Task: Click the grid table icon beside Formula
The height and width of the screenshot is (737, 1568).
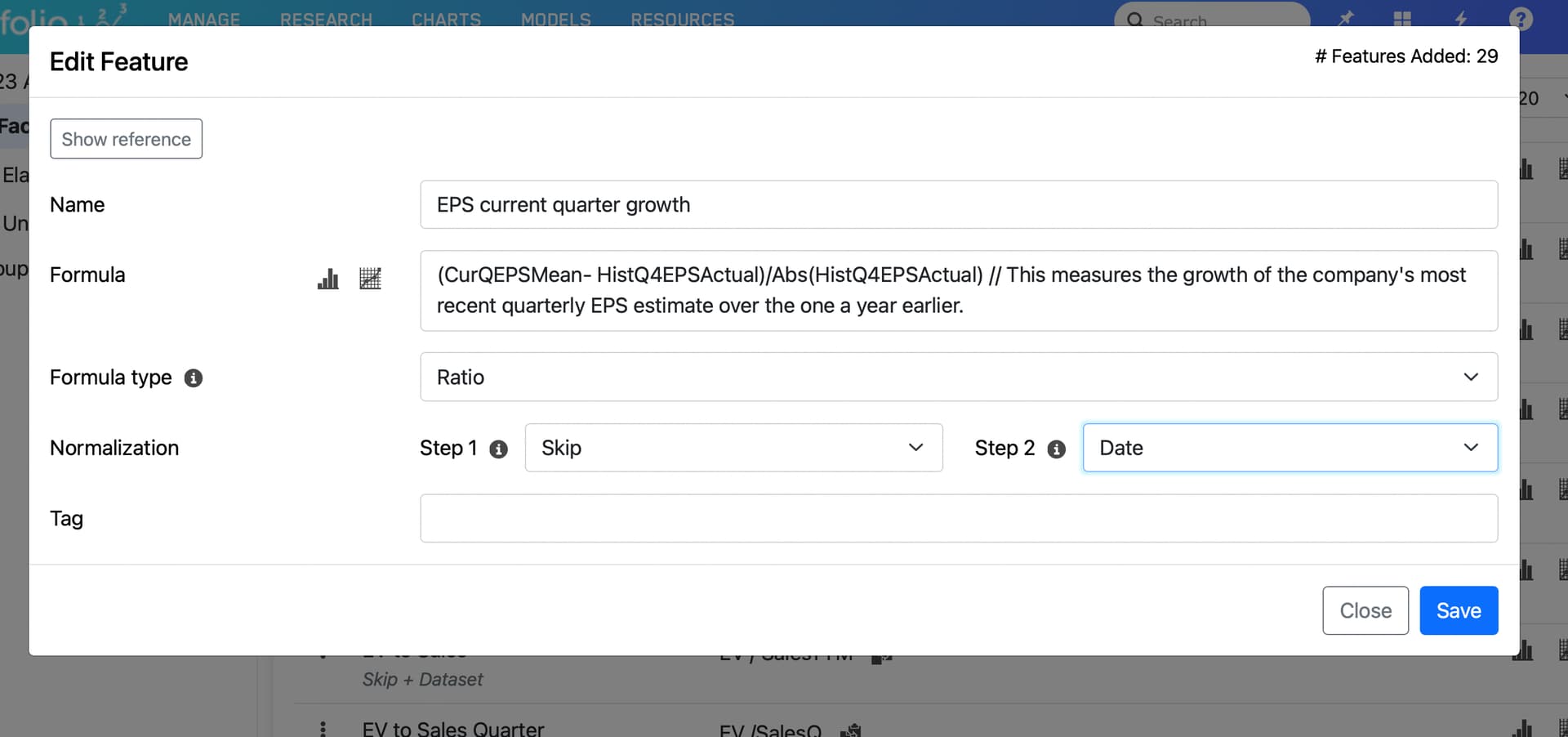Action: pos(370,279)
